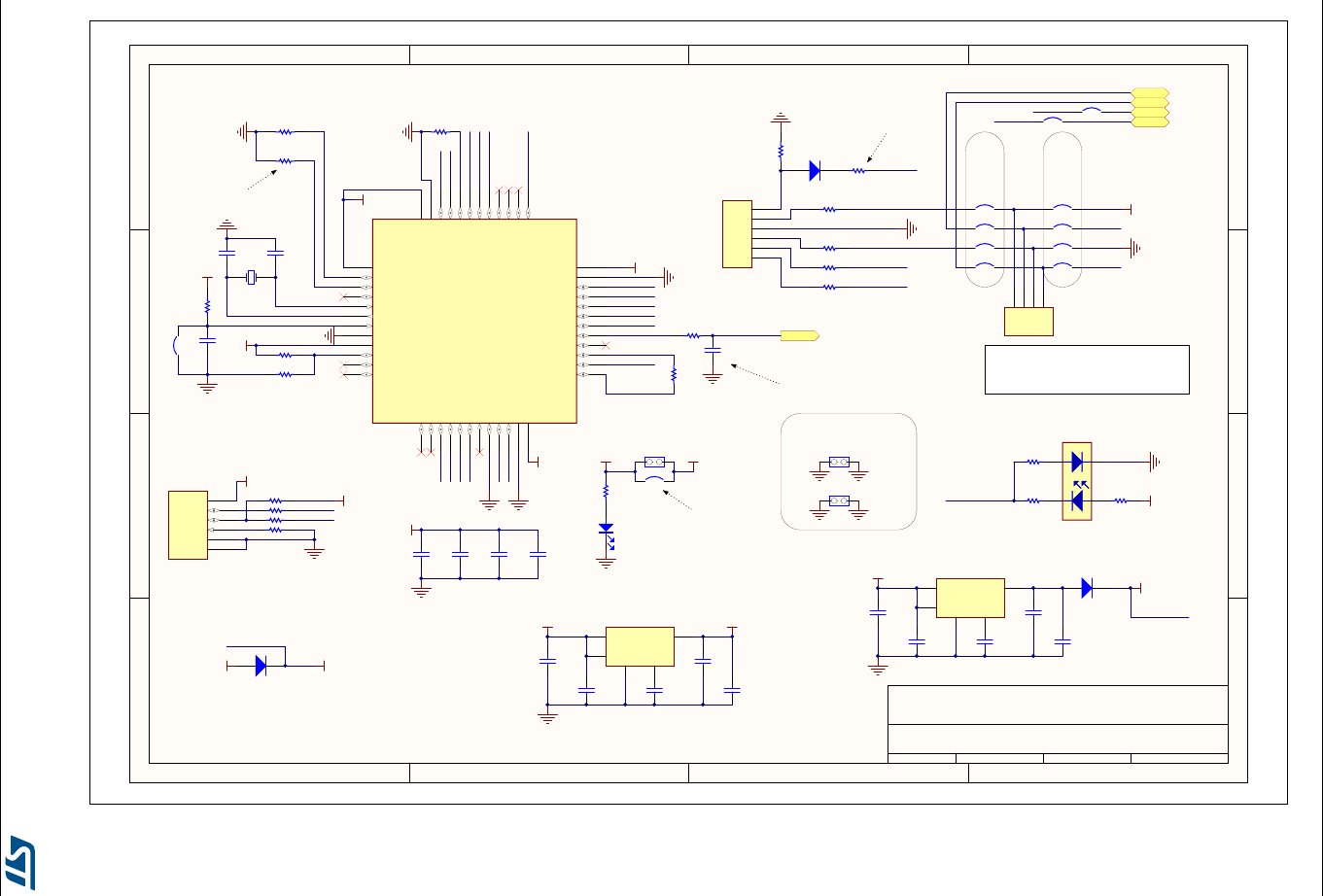Click the jumper symbol above the LED bridge

(x=654, y=463)
